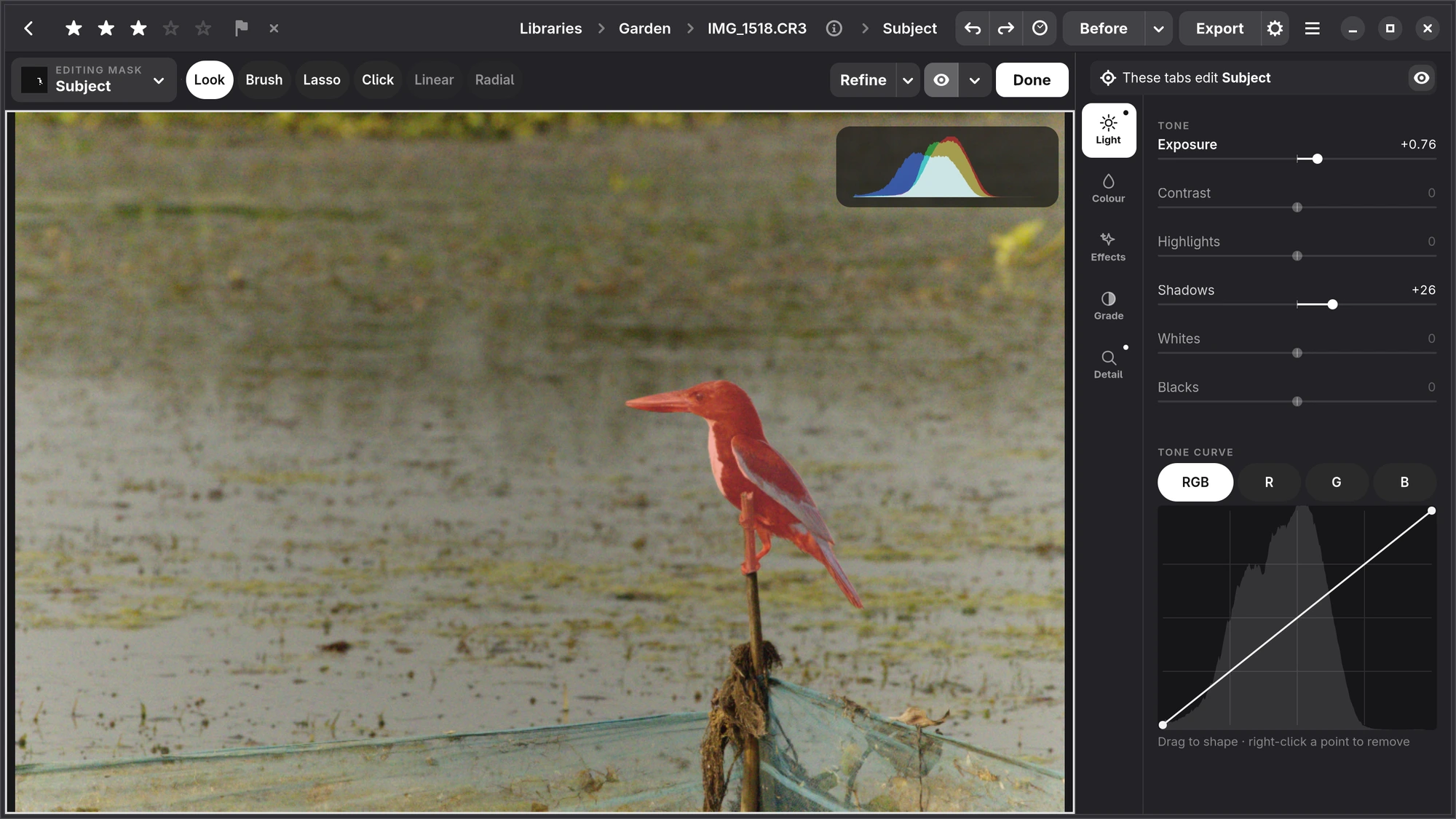Click the Export button
This screenshot has height=819, width=1456.
(1219, 28)
